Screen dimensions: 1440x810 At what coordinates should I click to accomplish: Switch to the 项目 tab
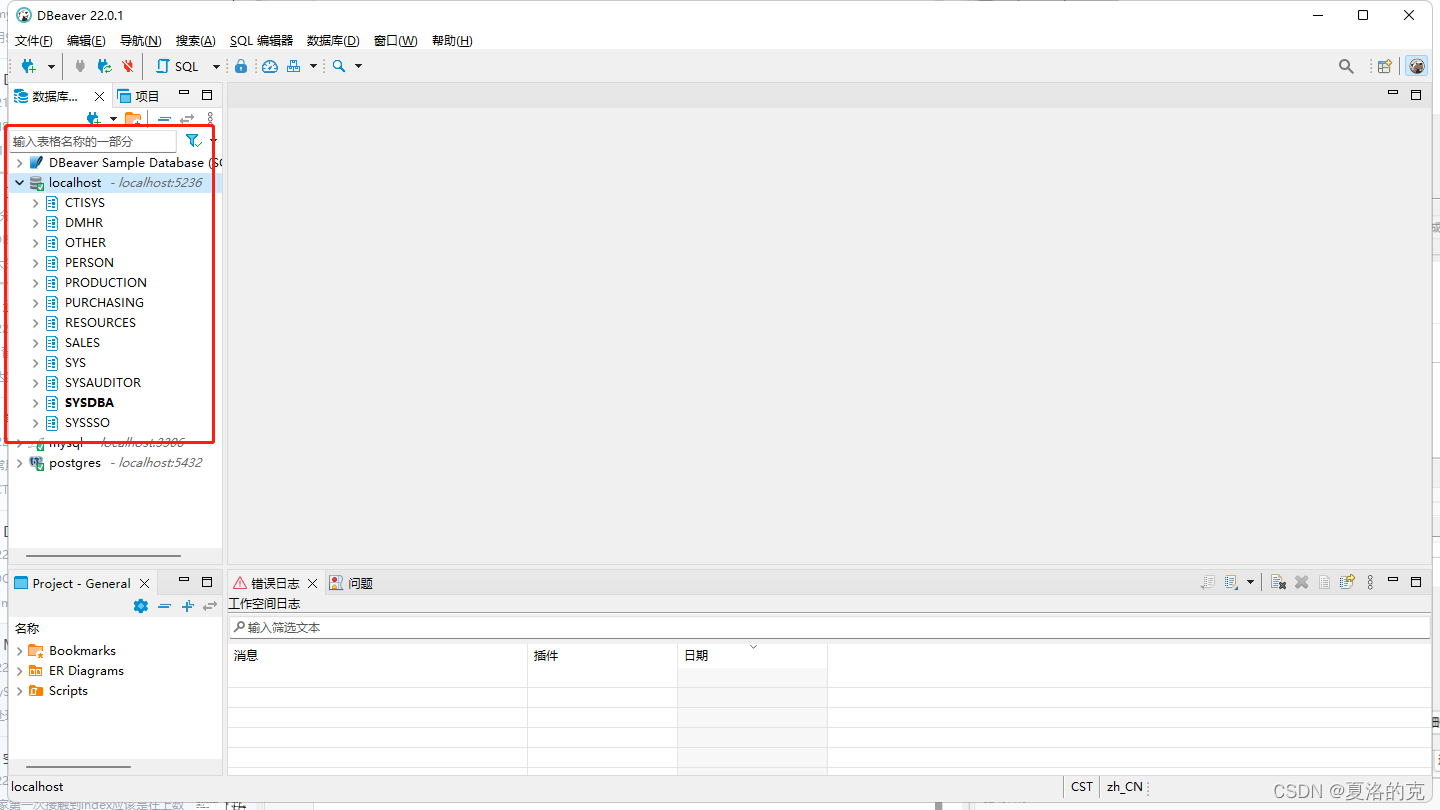click(138, 96)
